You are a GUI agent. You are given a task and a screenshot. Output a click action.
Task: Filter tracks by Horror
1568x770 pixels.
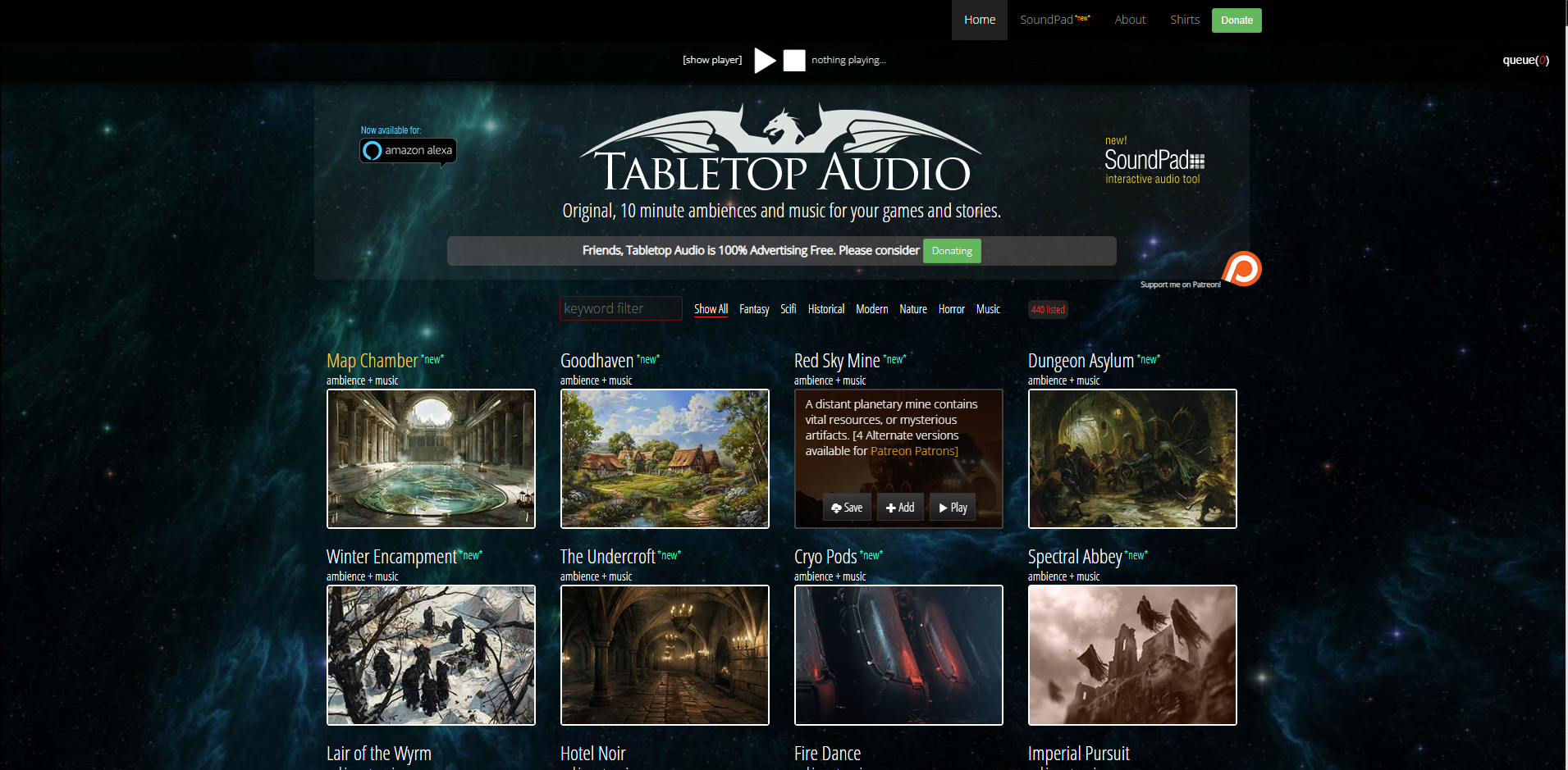coord(952,309)
